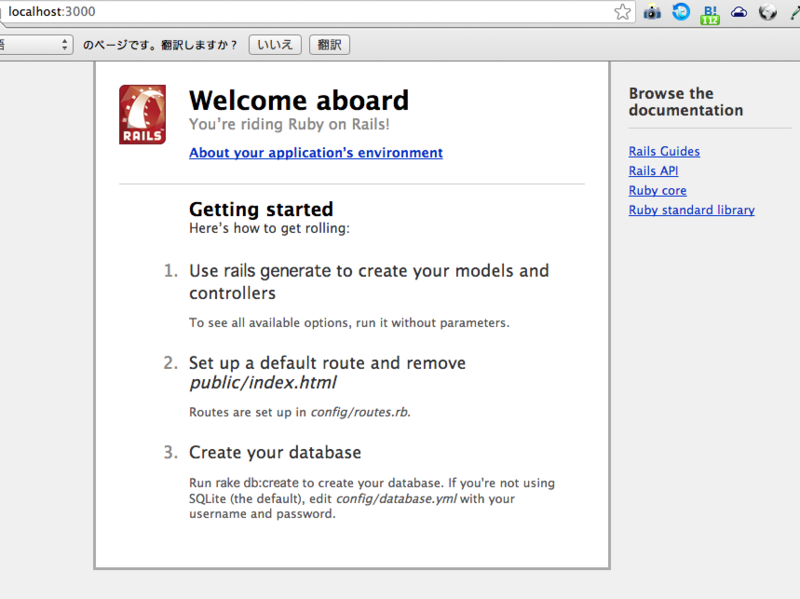The image size is (800, 599).
Task: Click the config/routes.rb text
Action: [x=360, y=412]
